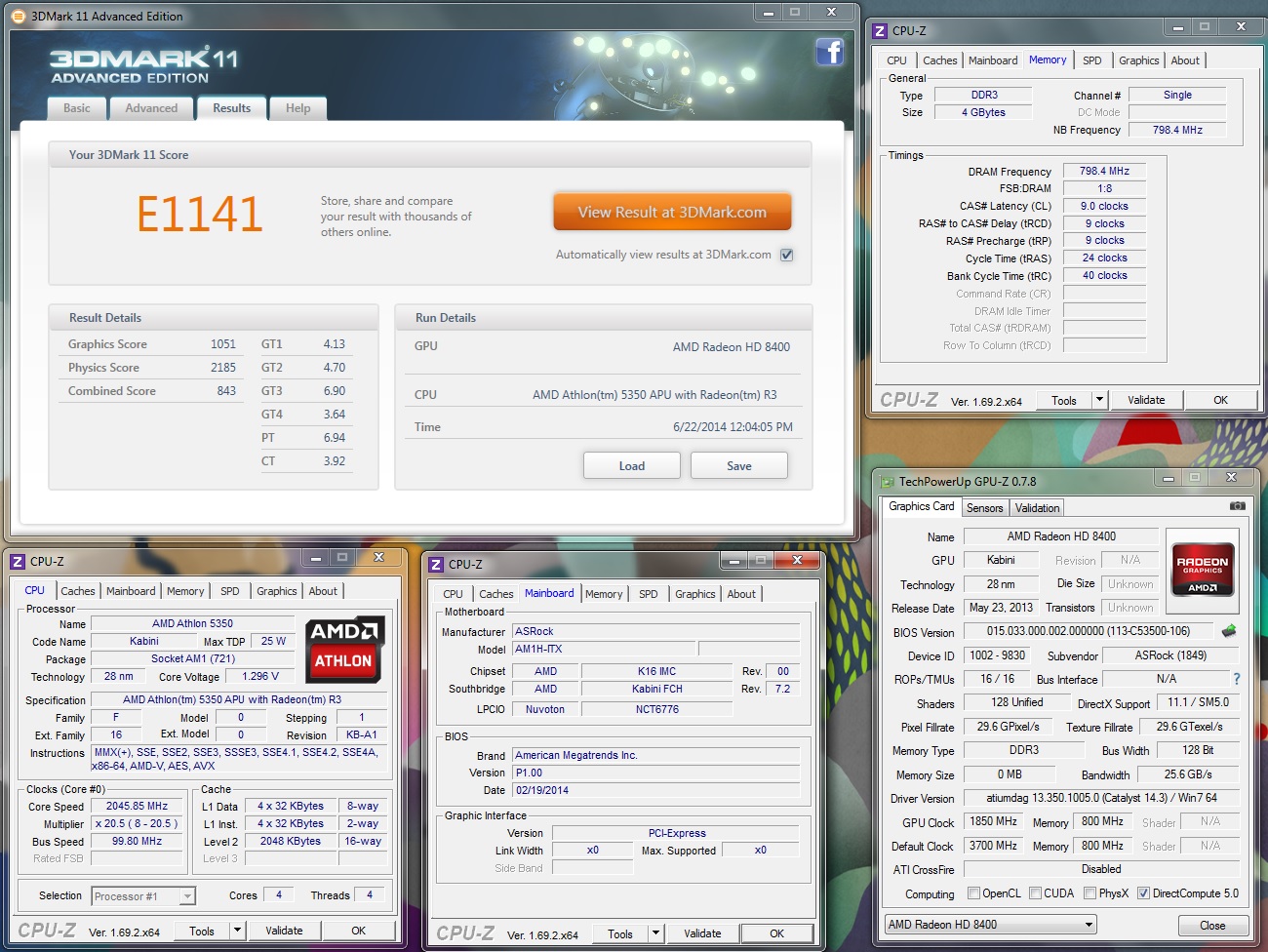Click the AMD Athlon logo in CPU-Z
Viewport: 1268px width, 952px height.
click(x=344, y=649)
